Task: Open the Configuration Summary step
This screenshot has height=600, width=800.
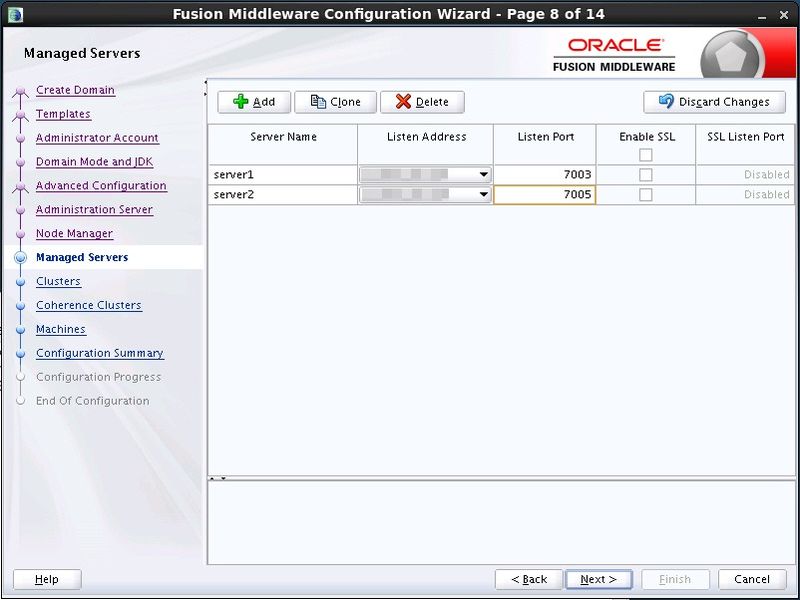Action: coord(100,353)
